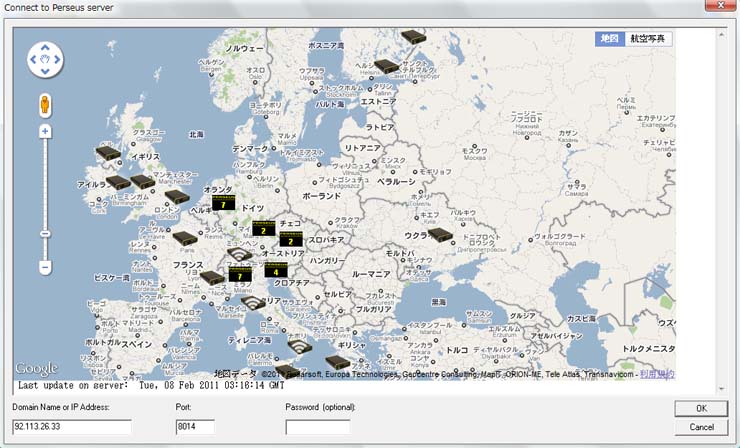Click the Port field showing 8014
This screenshot has height=448, width=740.
pos(195,427)
